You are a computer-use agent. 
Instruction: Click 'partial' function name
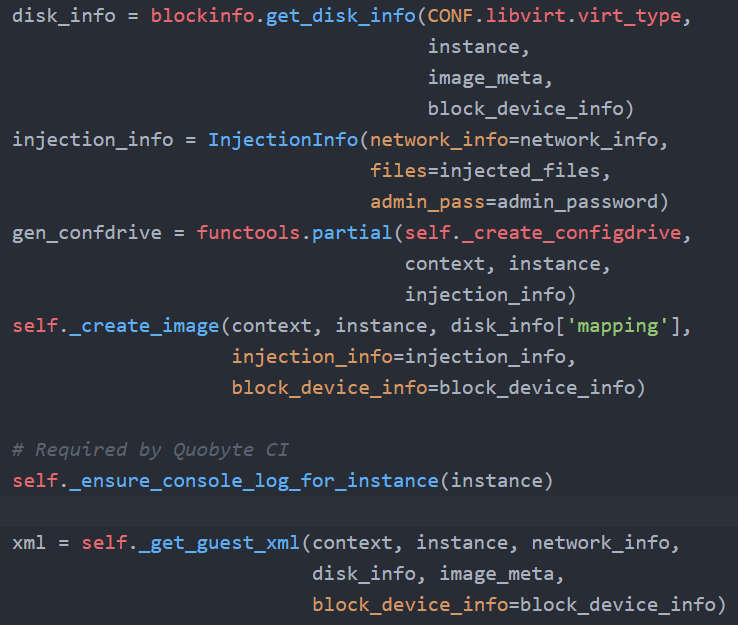point(352,233)
